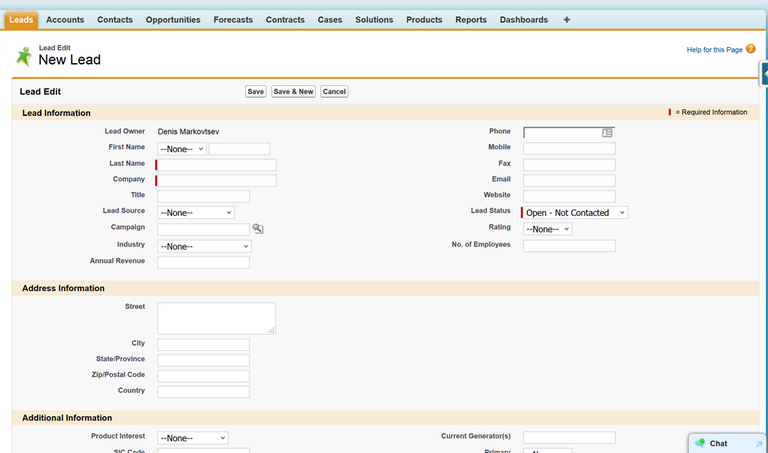Open the First Name salutation dropdown
This screenshot has height=453, width=768.
pos(182,149)
